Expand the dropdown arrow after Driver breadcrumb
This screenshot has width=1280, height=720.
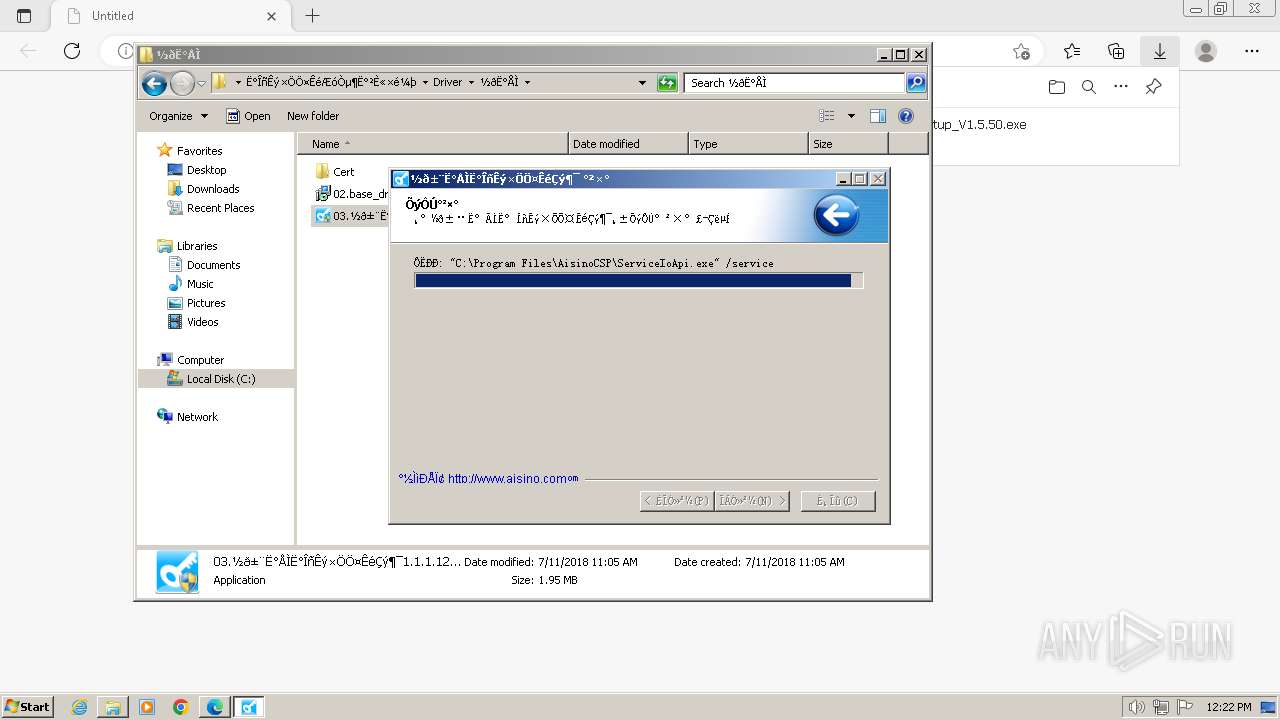pyautogui.click(x=471, y=83)
